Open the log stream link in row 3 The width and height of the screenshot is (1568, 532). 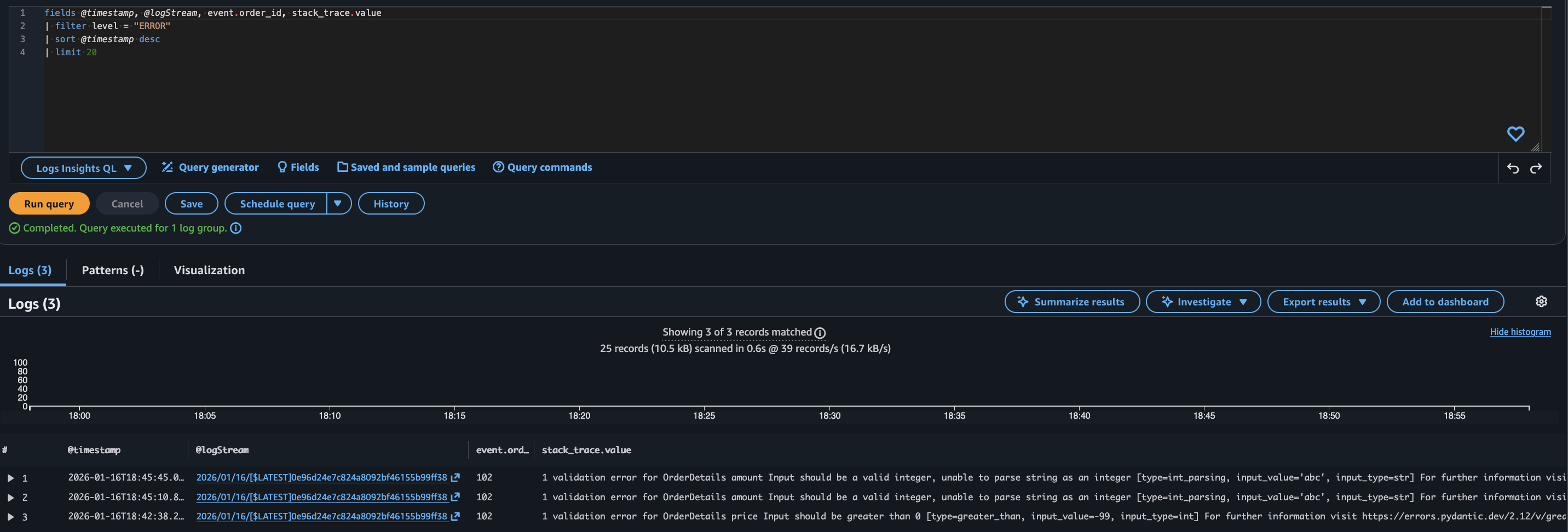(321, 516)
